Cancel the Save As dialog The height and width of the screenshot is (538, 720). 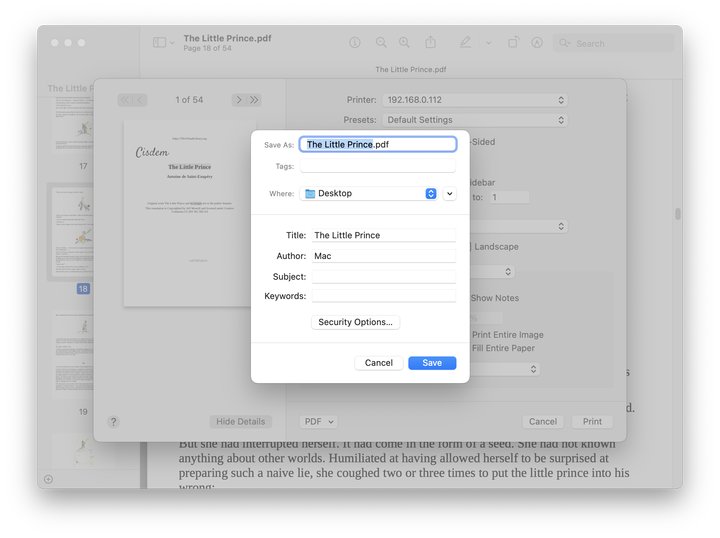[378, 363]
